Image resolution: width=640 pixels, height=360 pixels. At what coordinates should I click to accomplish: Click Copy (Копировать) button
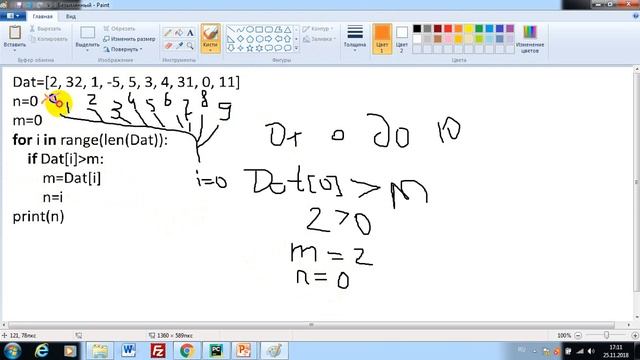48,39
